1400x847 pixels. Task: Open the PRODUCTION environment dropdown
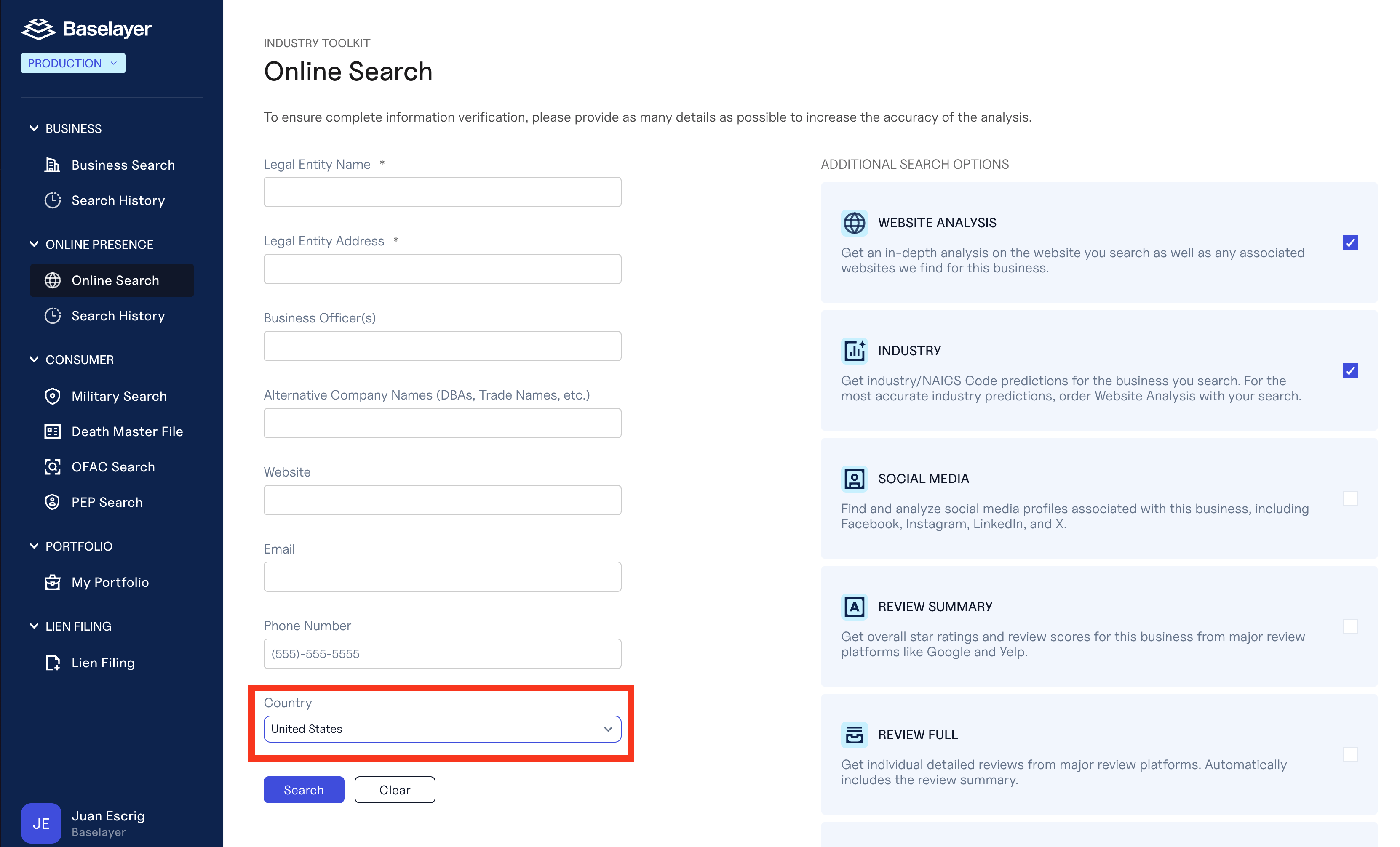coord(73,63)
